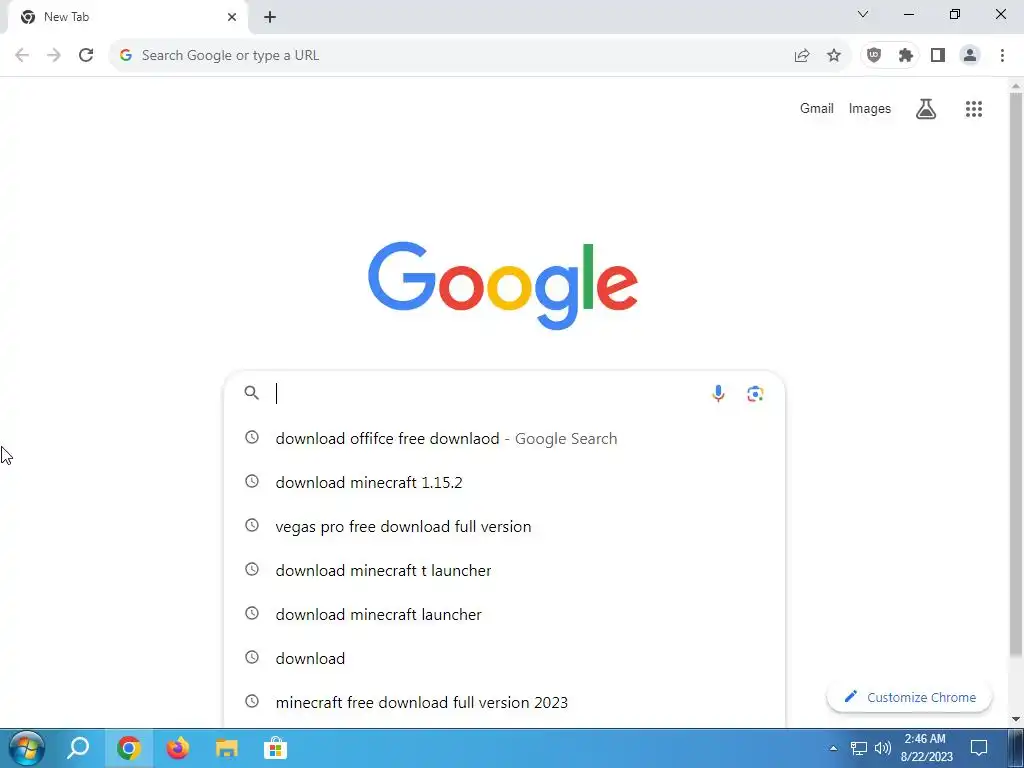Click the voice search microphone icon

click(718, 393)
